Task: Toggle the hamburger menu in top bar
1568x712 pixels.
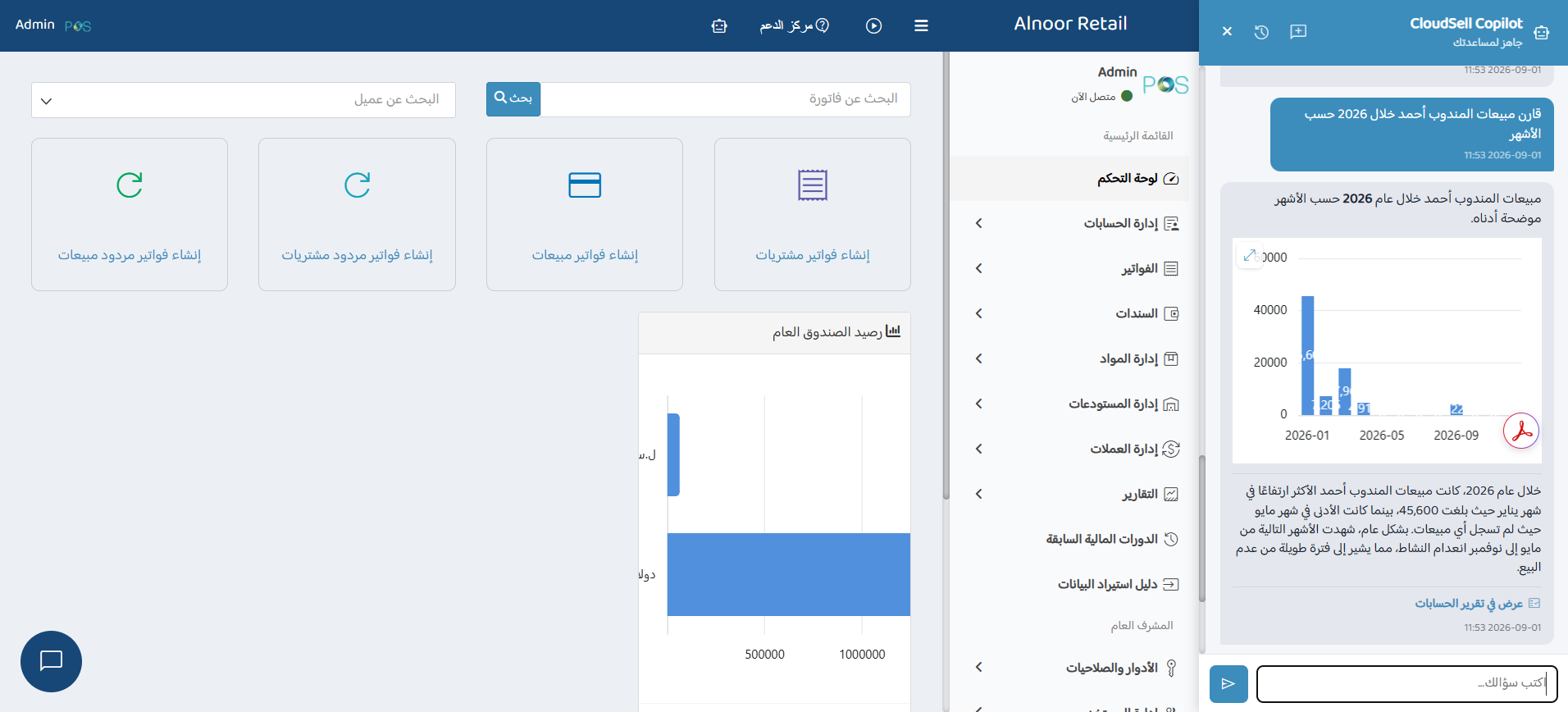Action: pos(921,26)
